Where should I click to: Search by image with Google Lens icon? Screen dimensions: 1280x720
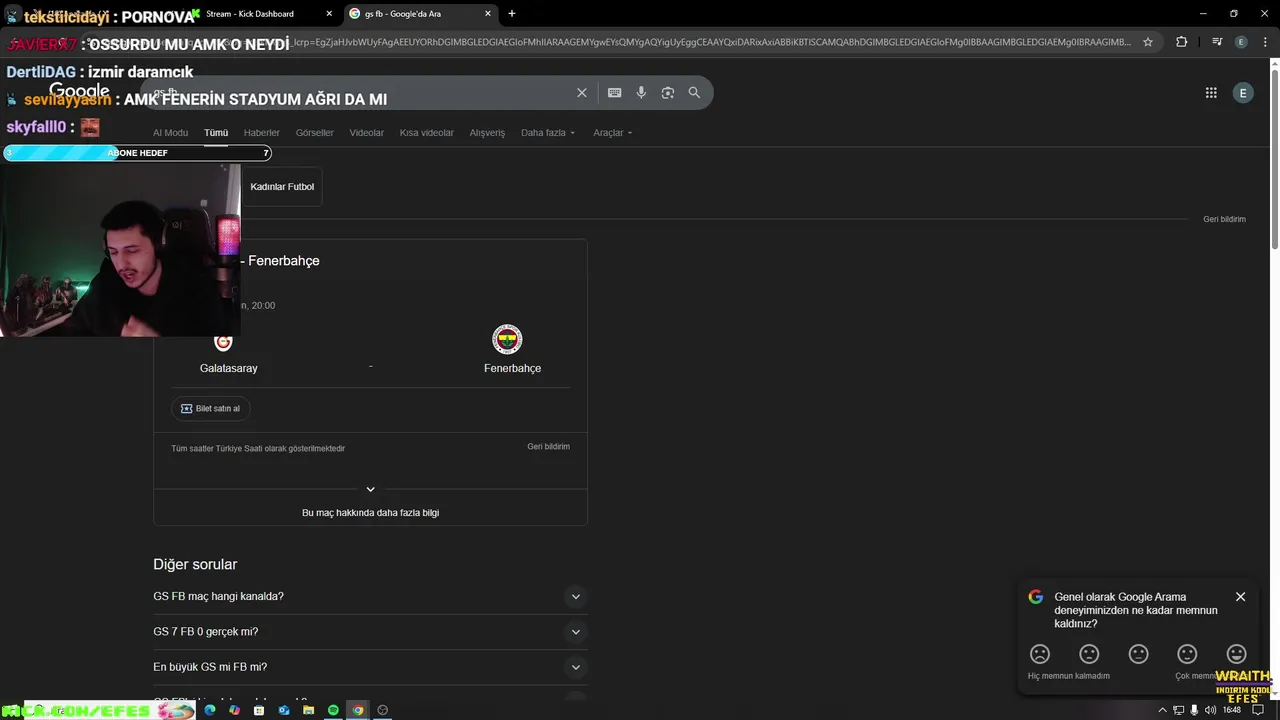pos(668,93)
